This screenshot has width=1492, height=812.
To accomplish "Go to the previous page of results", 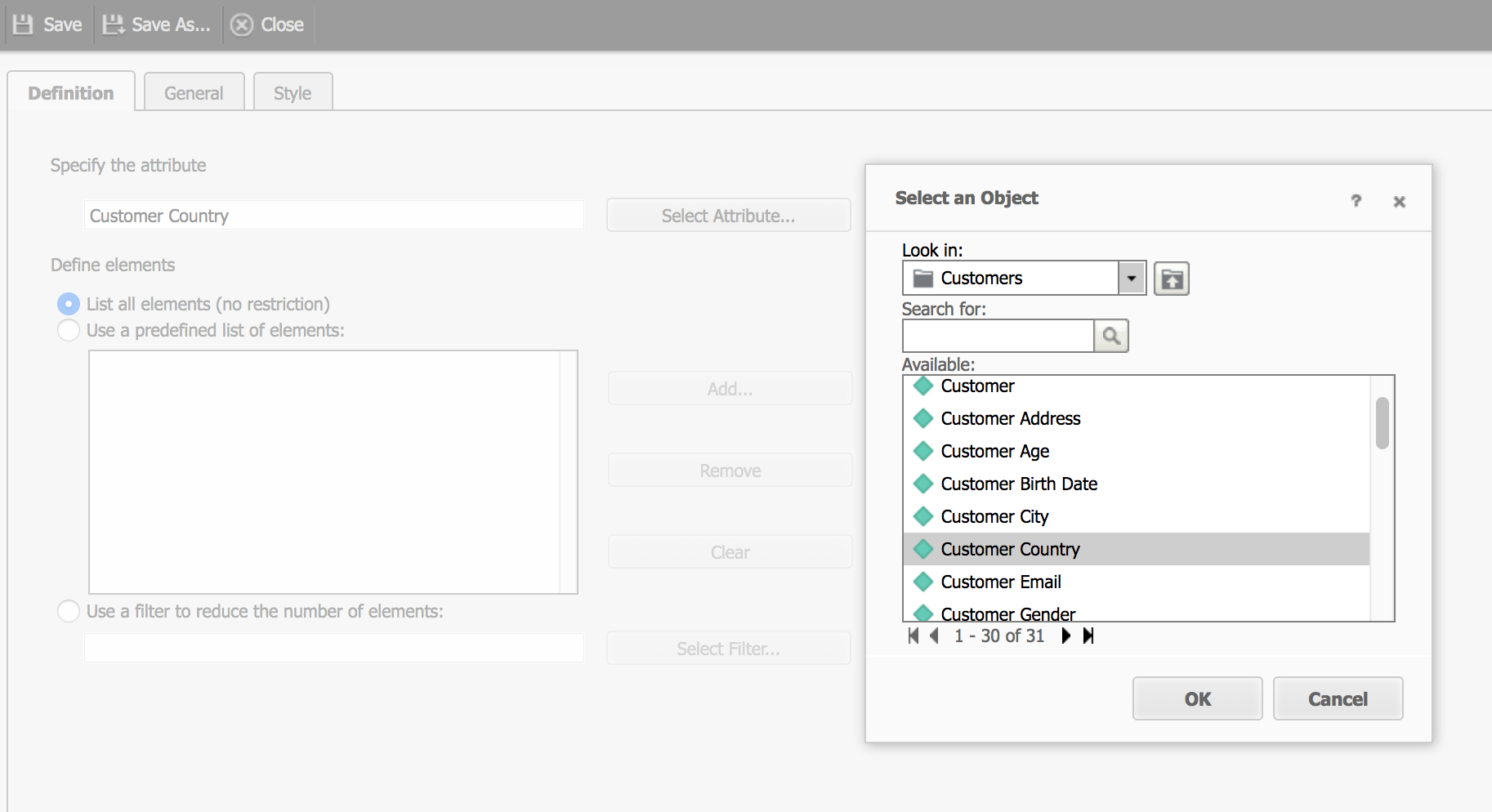I will (x=934, y=636).
